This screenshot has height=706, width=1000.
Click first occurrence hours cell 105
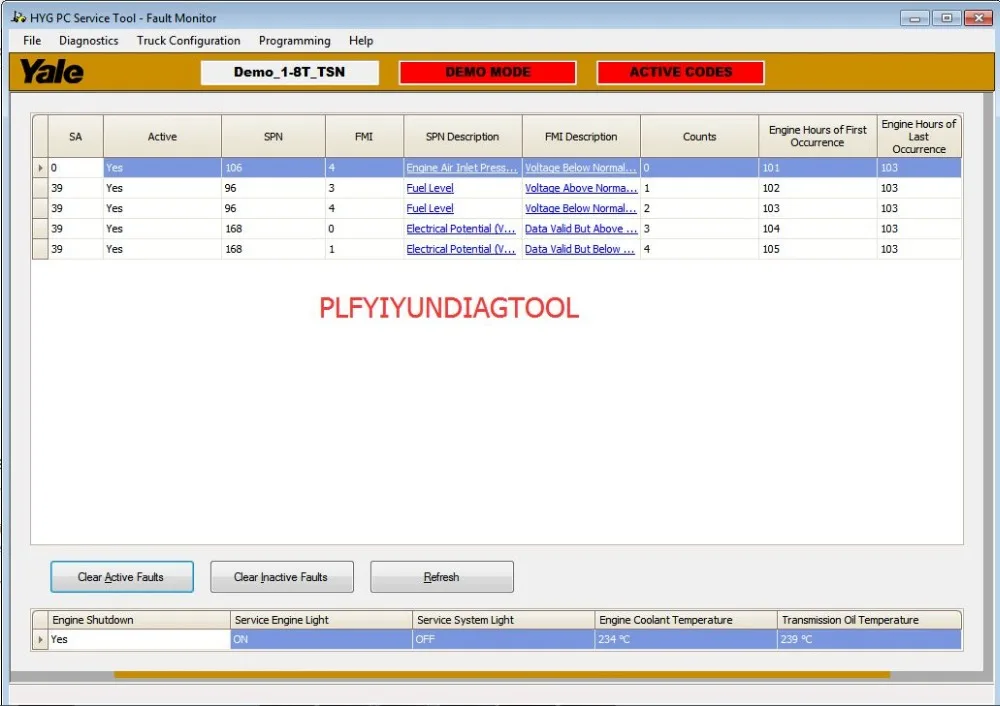pos(818,249)
